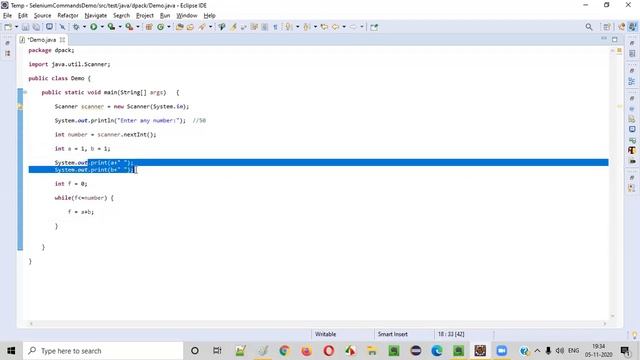Open Opera from the taskbar

coord(329,351)
